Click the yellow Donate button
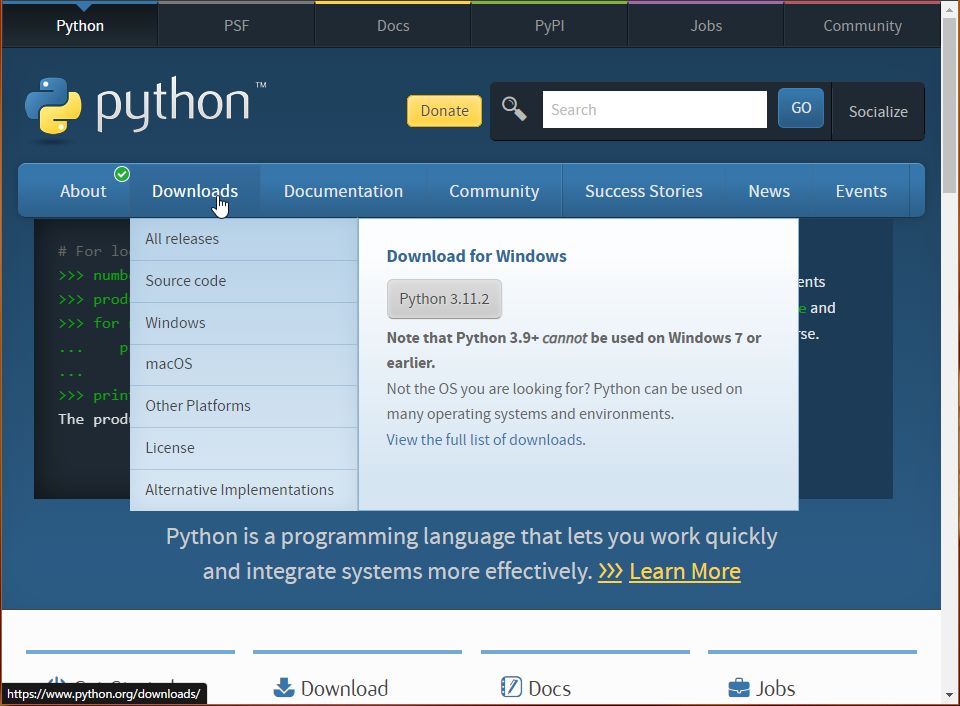 point(444,111)
